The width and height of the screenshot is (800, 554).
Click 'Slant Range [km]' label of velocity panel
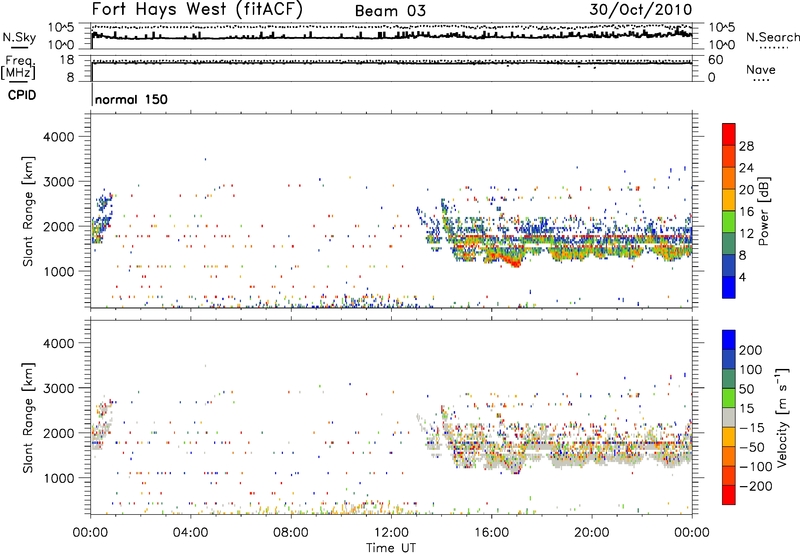click(x=28, y=417)
